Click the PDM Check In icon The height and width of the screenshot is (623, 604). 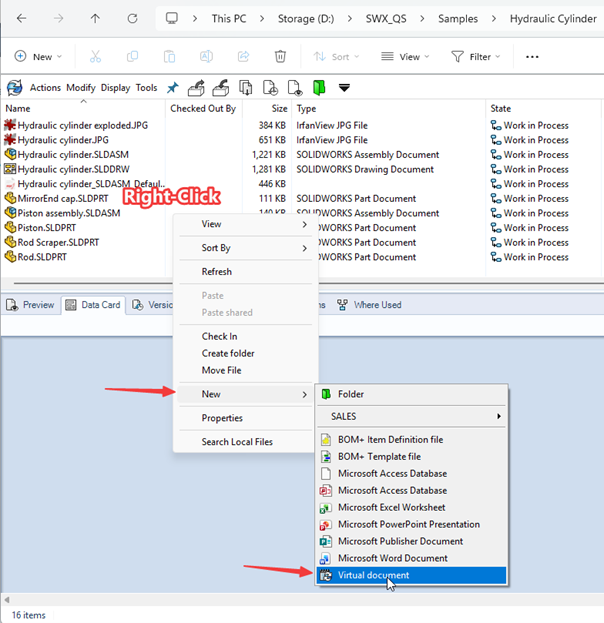coord(221,88)
